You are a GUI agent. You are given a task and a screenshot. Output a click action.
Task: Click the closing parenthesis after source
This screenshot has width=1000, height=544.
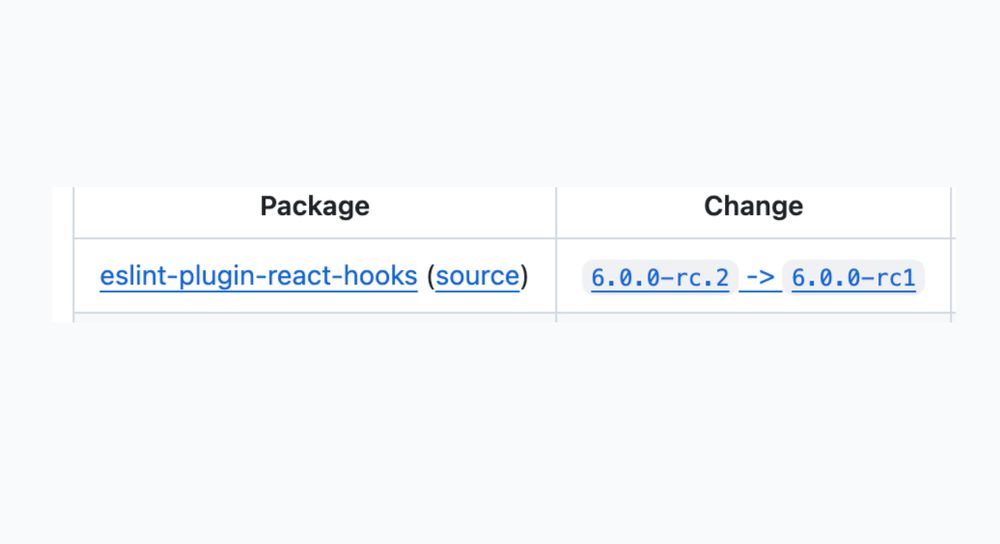click(x=525, y=276)
